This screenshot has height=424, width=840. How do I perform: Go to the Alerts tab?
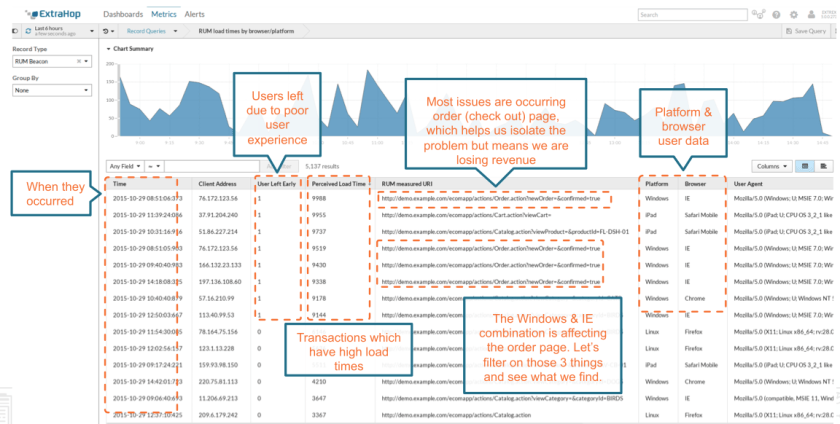(x=194, y=15)
